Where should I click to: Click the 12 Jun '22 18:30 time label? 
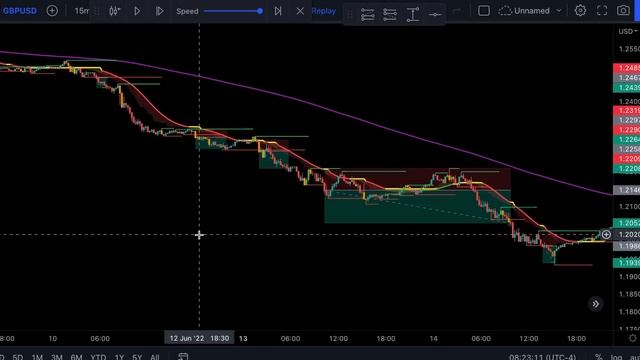pos(199,338)
